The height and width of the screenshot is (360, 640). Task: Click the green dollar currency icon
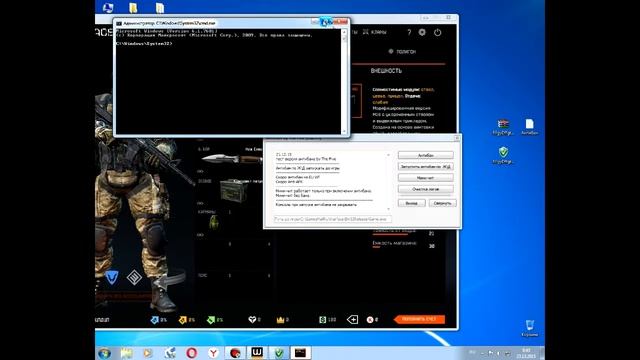[x=322, y=320]
